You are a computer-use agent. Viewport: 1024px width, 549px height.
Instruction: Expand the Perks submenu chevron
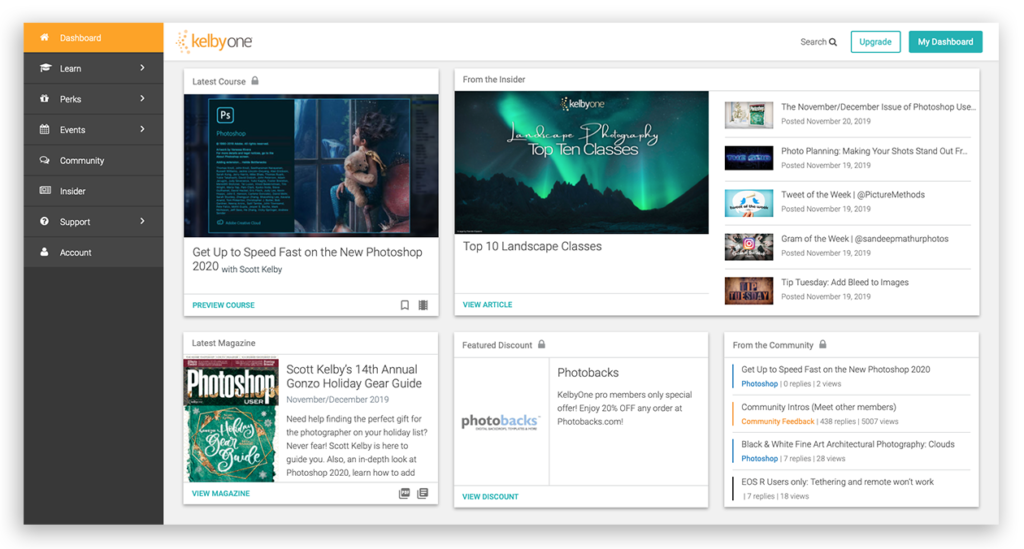142,99
